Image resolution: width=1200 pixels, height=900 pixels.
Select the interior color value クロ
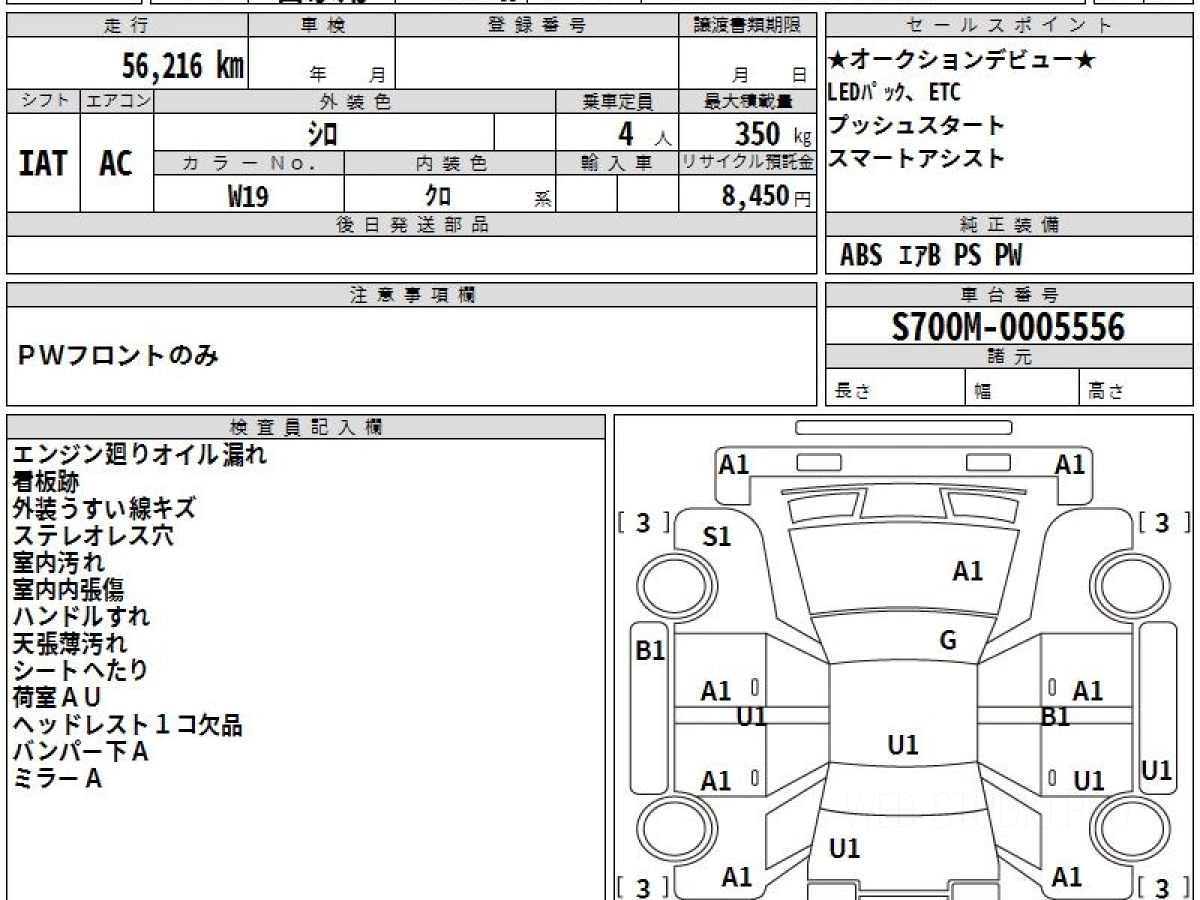tap(438, 195)
